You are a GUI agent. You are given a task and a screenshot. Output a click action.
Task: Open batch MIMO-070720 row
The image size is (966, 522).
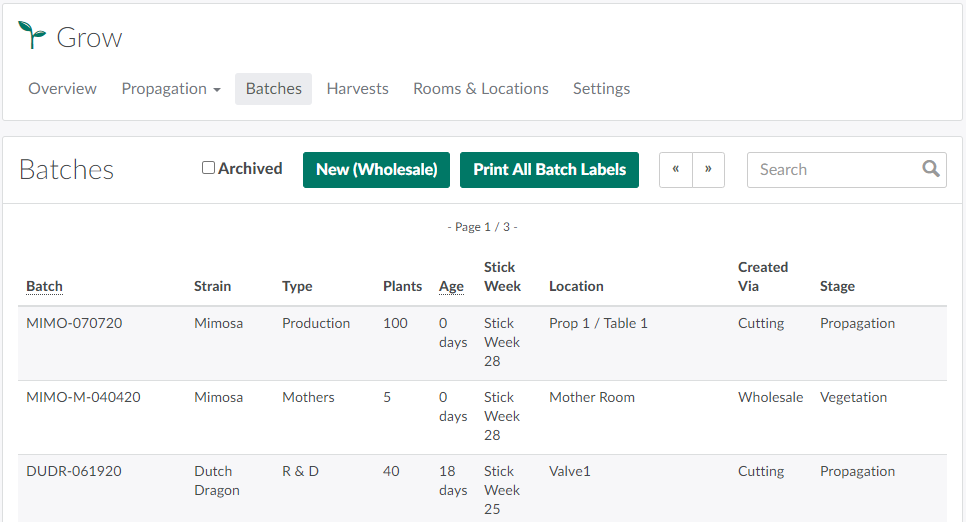pos(74,323)
